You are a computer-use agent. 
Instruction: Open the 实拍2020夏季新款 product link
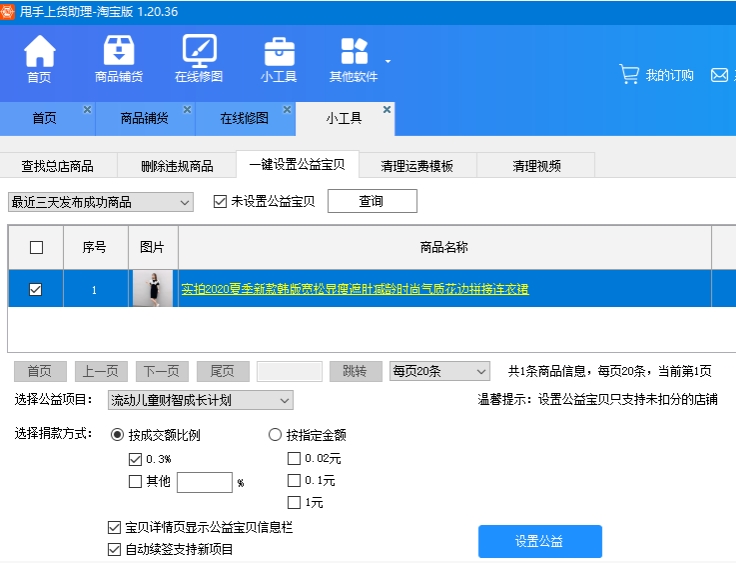point(355,289)
